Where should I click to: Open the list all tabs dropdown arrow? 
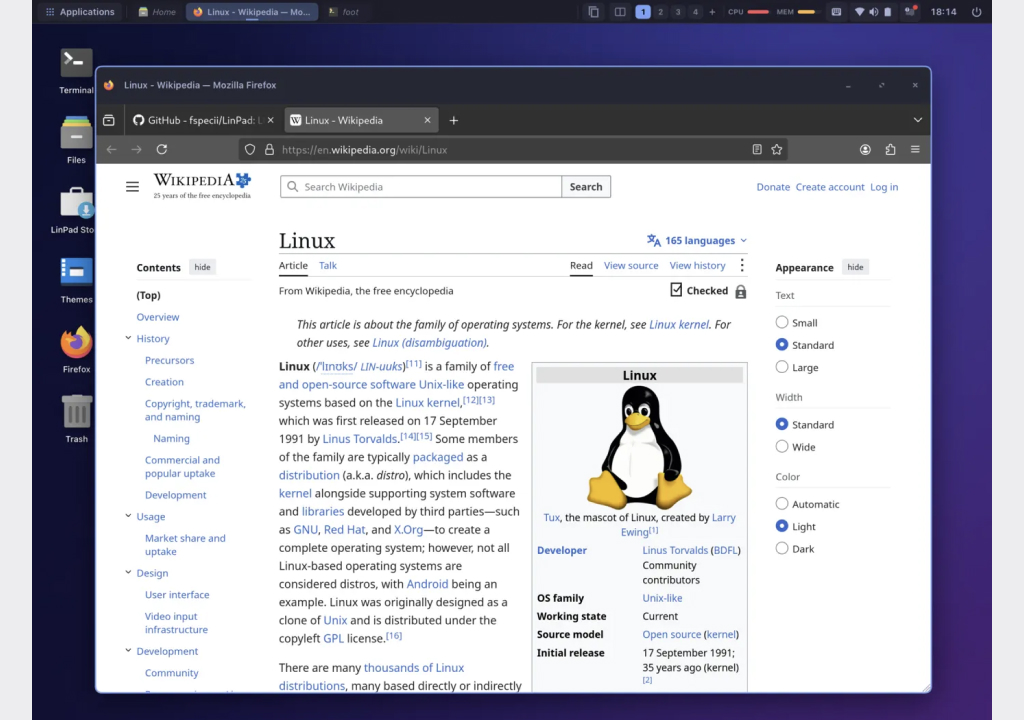[x=918, y=120]
